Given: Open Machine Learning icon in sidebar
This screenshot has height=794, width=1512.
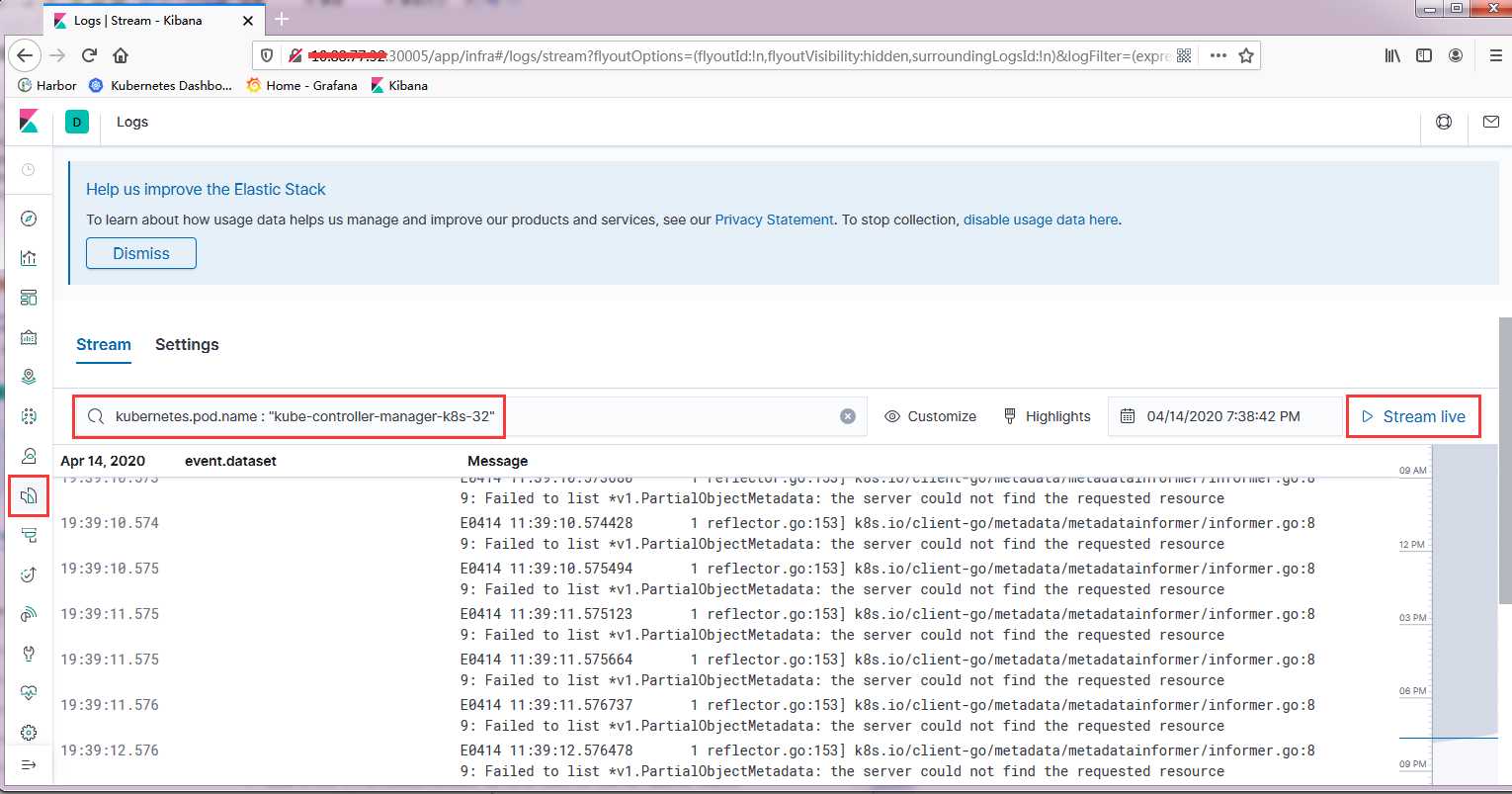Looking at the screenshot, I should [29, 416].
